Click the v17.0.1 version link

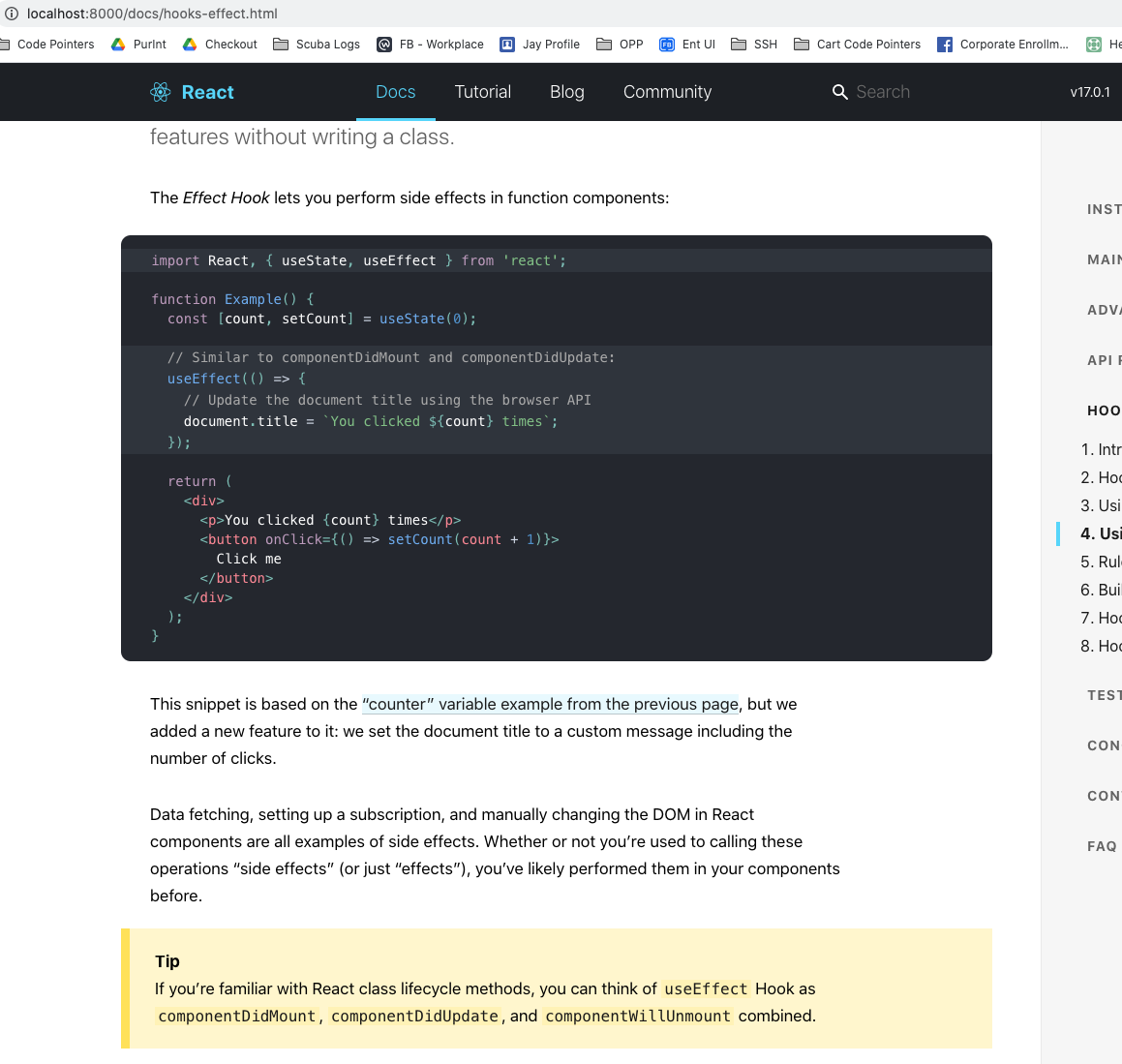pos(1090,92)
